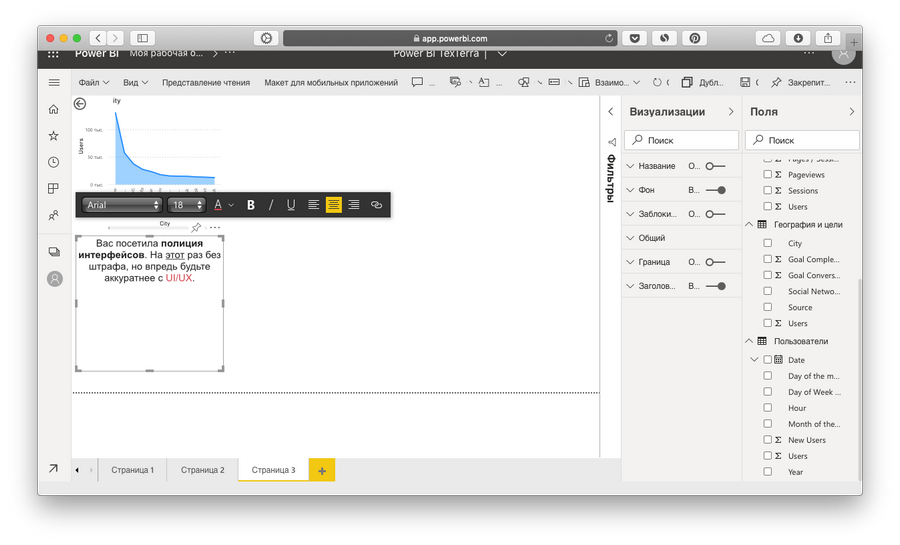
Task: Open My workspace avatar in sidebar
Action: (x=55, y=279)
